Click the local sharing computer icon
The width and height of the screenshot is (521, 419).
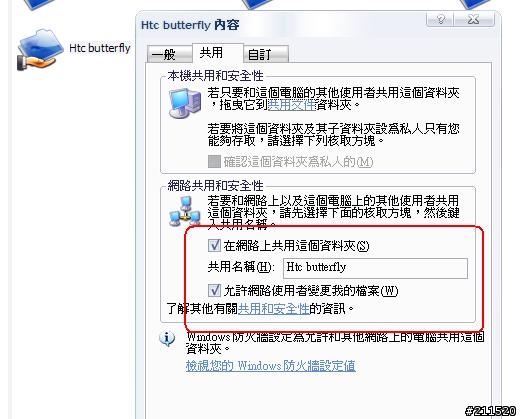185,103
